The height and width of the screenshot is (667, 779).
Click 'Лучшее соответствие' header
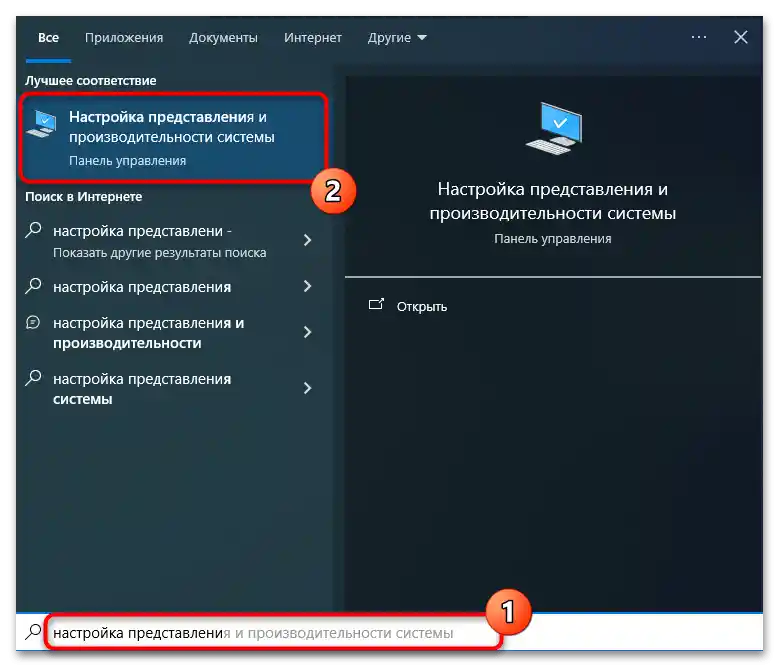[90, 80]
